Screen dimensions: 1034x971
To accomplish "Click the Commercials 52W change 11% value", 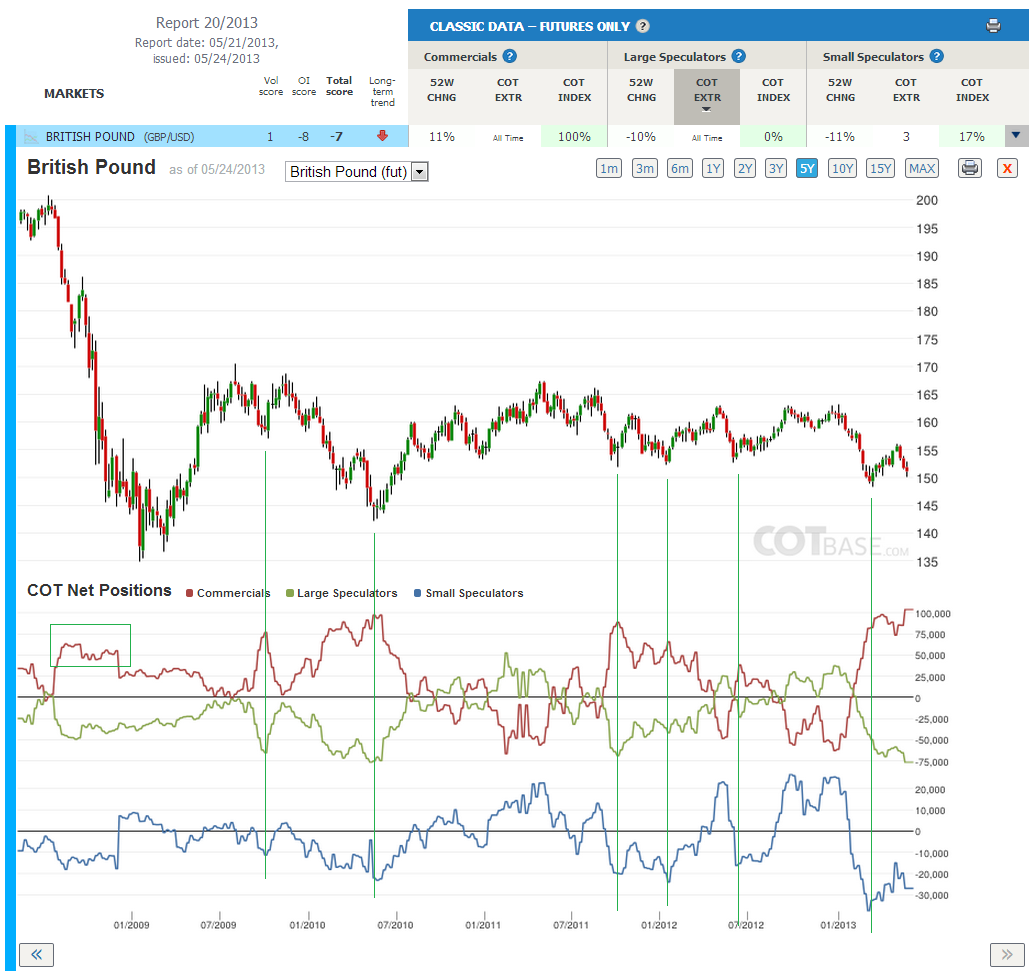I will [x=442, y=137].
